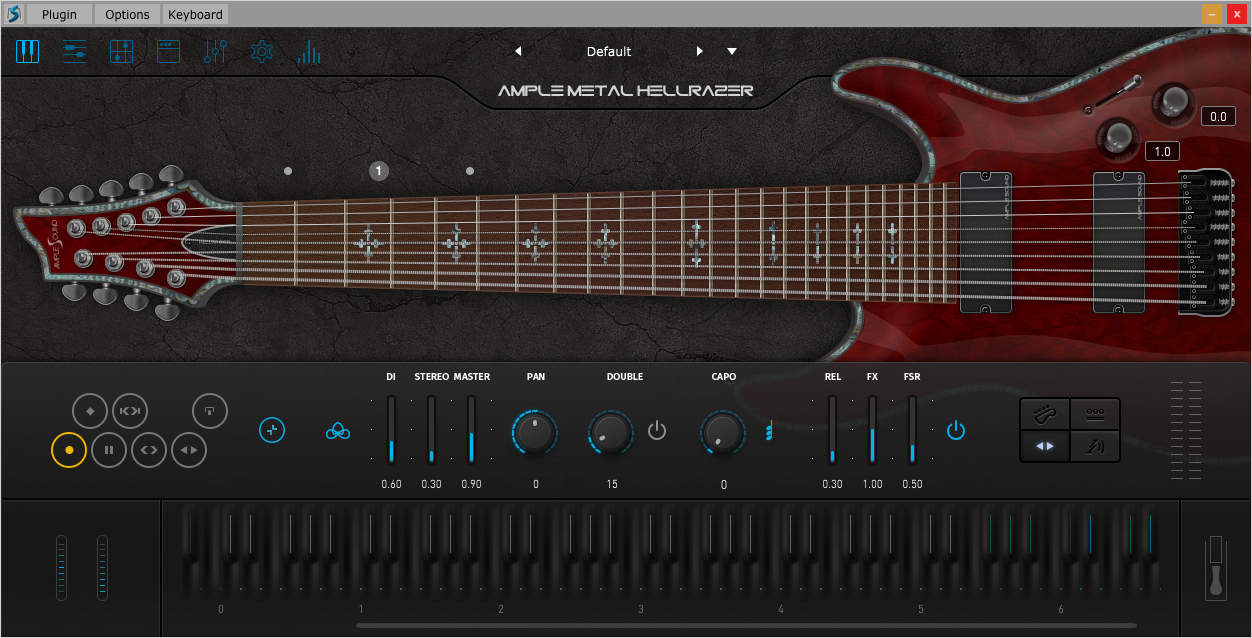Click the Default preset name
1252x638 pixels.
(609, 51)
